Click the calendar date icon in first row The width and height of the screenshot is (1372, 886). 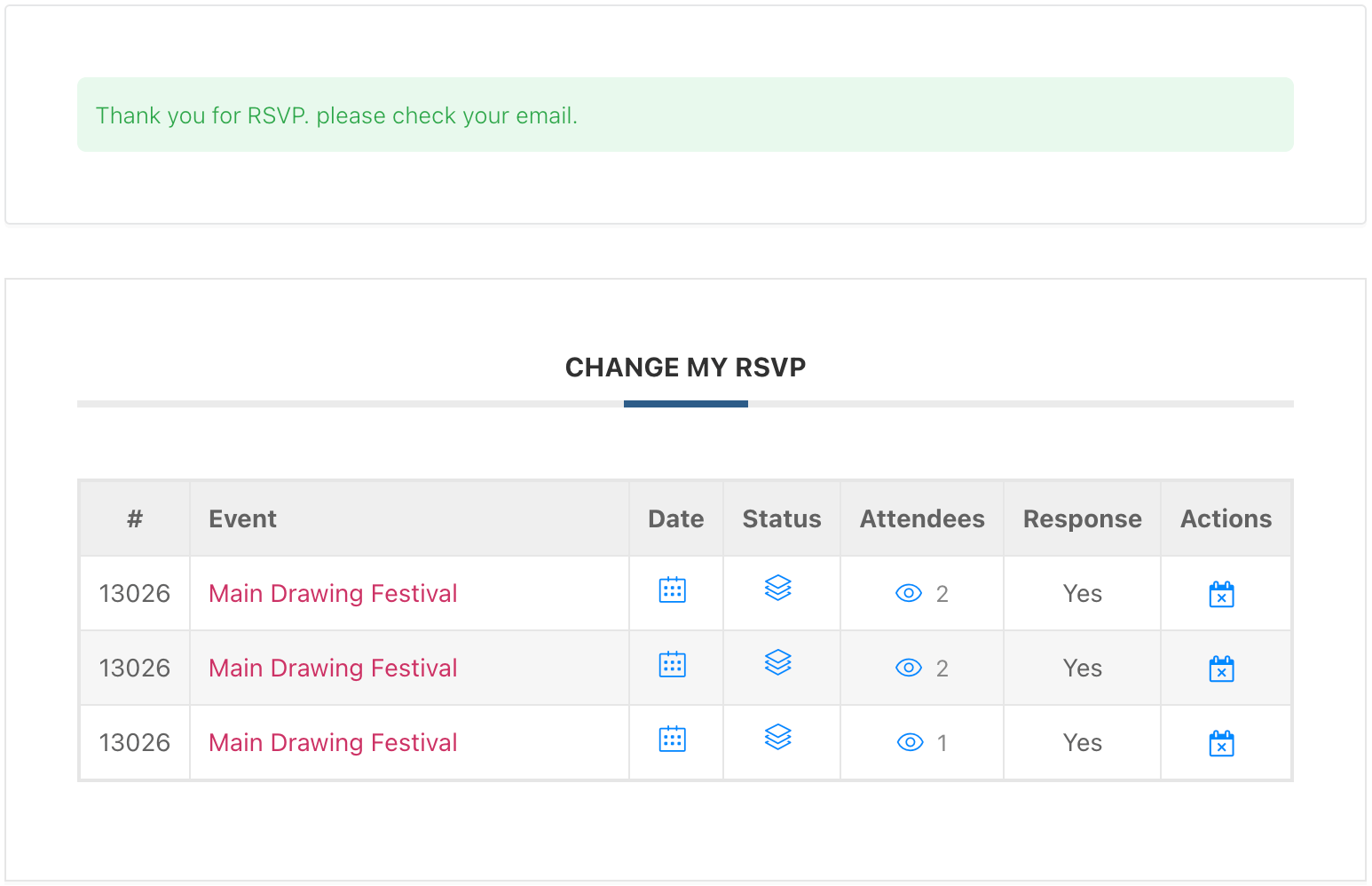(x=672, y=590)
